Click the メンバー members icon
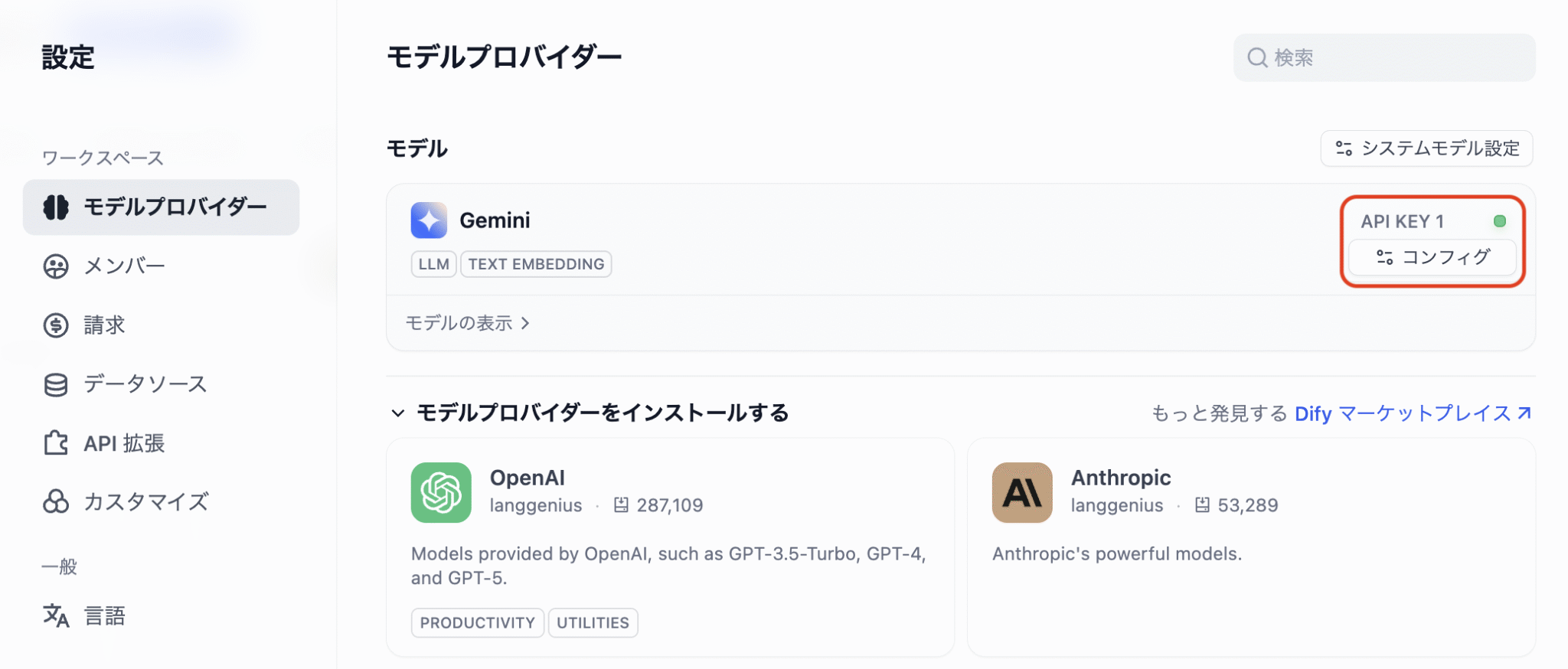The height and width of the screenshot is (669, 1568). click(55, 266)
